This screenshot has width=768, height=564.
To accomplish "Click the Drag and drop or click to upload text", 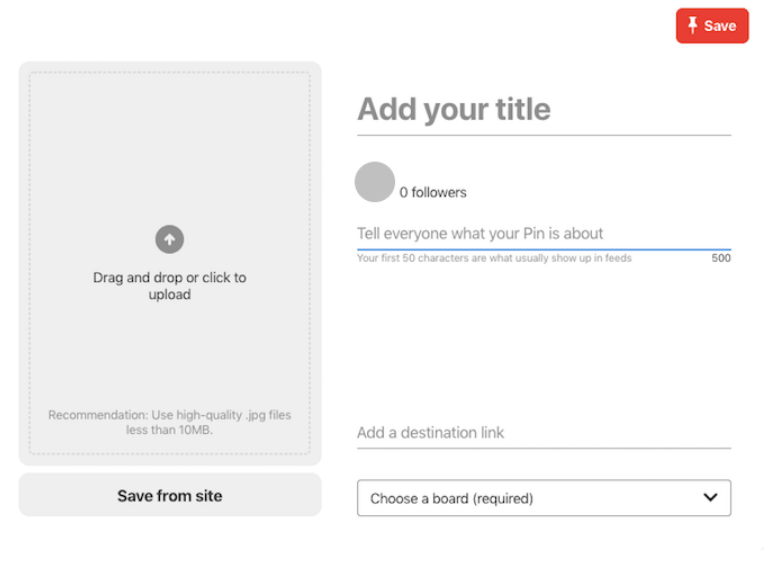I will tap(169, 286).
